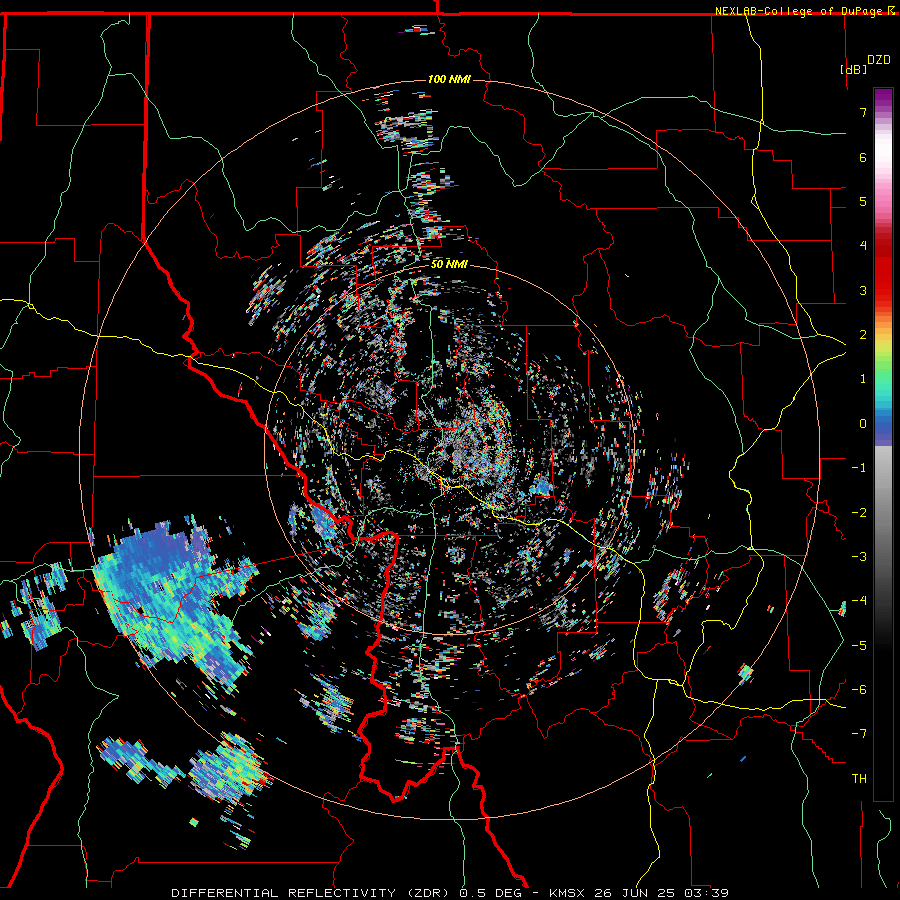Click the 1 value on color scale
The width and height of the screenshot is (900, 900).
click(x=863, y=379)
